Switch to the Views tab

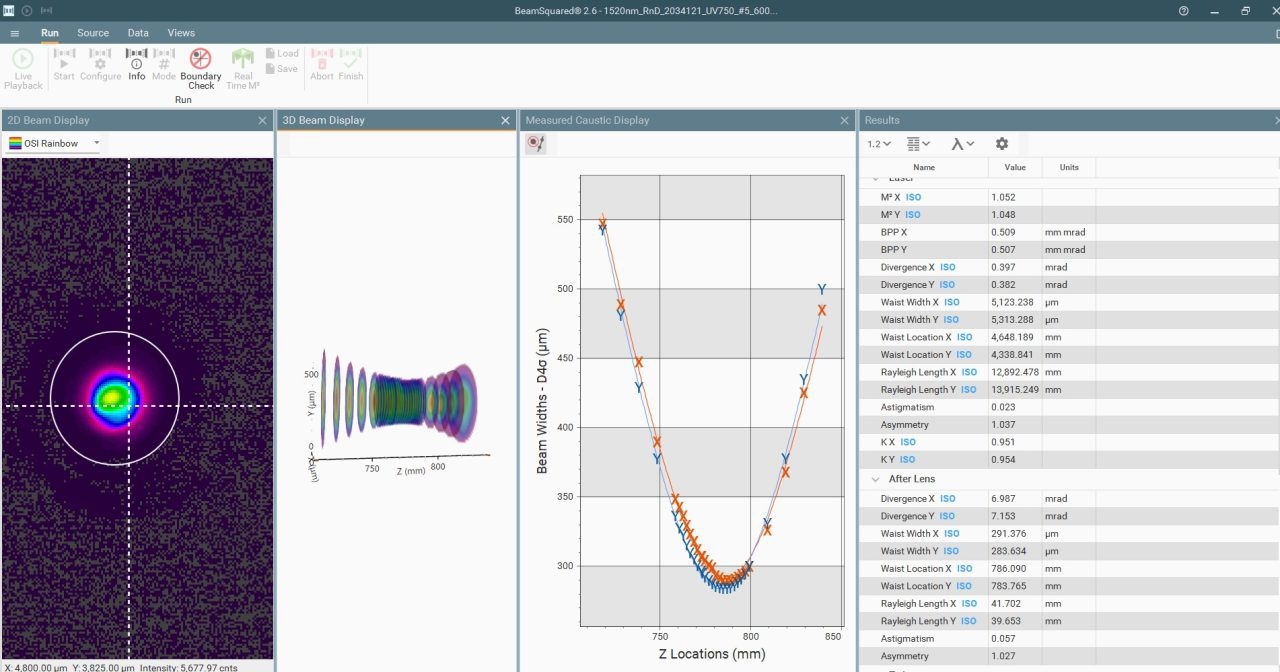[181, 33]
